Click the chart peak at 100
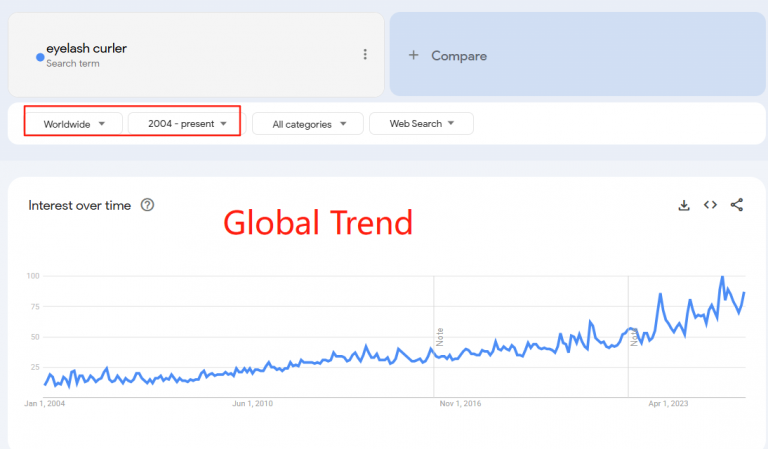 click(x=722, y=277)
